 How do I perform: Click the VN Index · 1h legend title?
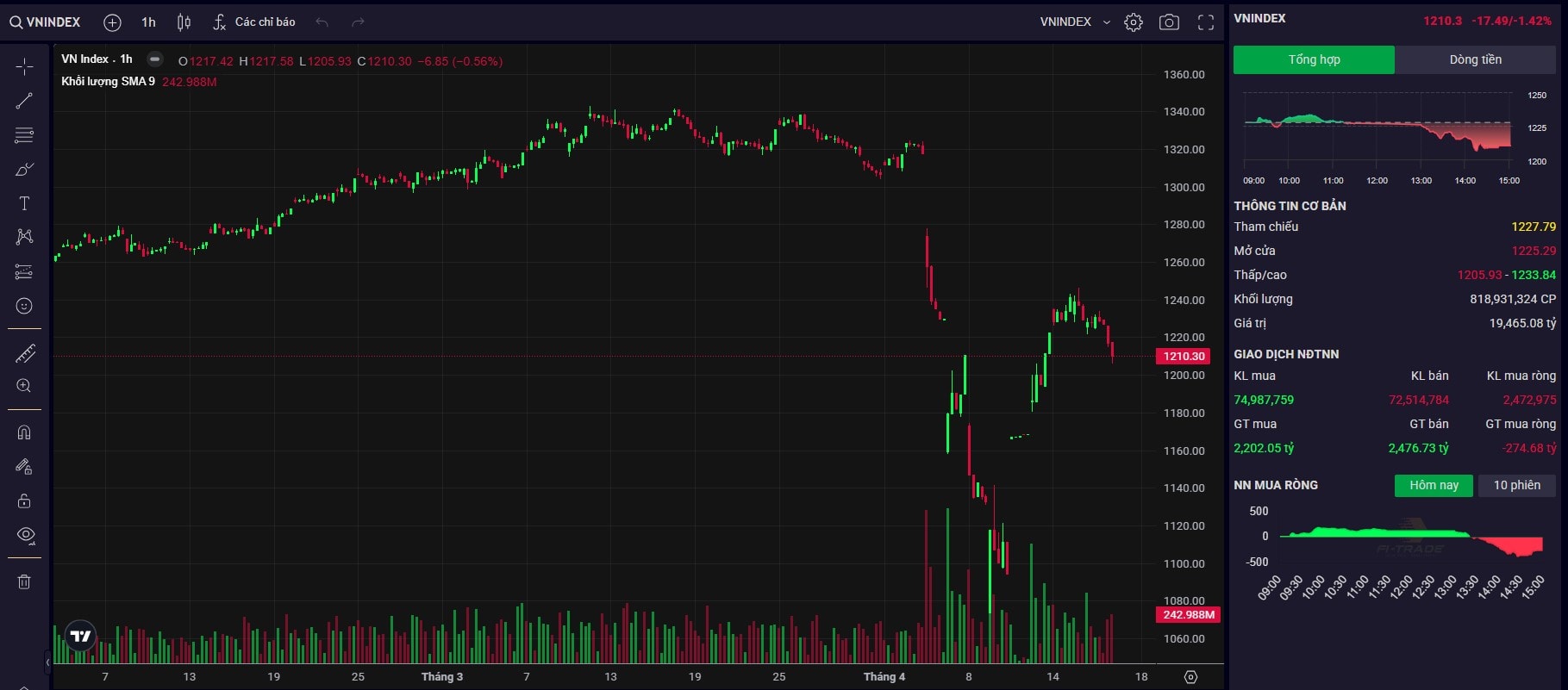click(x=97, y=59)
